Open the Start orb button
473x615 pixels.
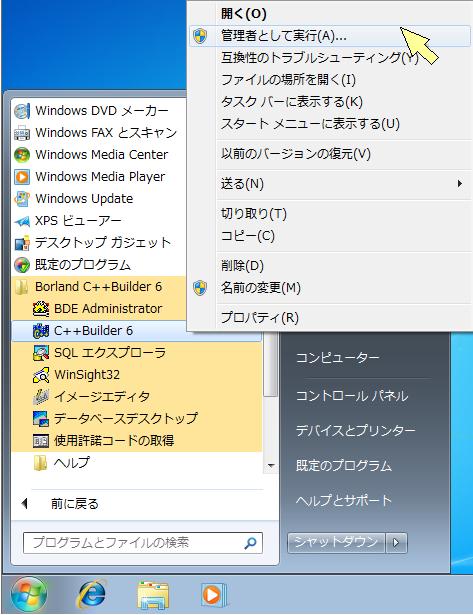[28, 594]
